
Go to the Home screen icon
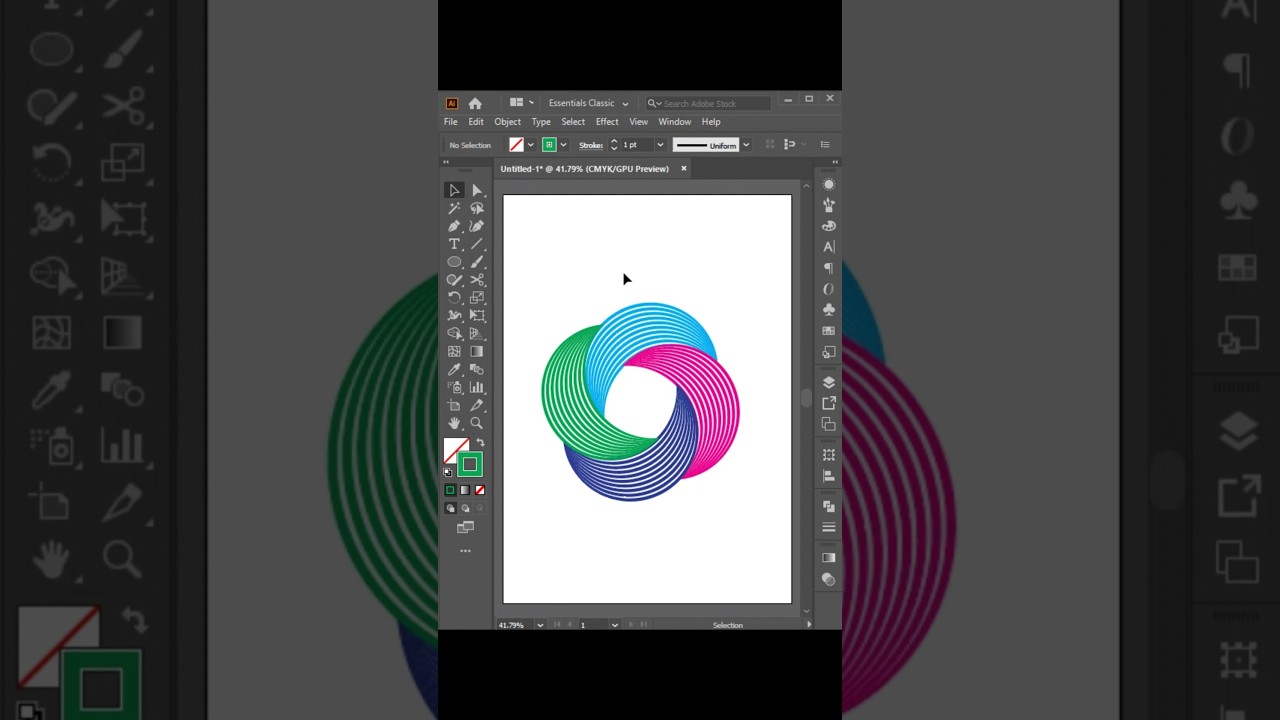(x=475, y=103)
